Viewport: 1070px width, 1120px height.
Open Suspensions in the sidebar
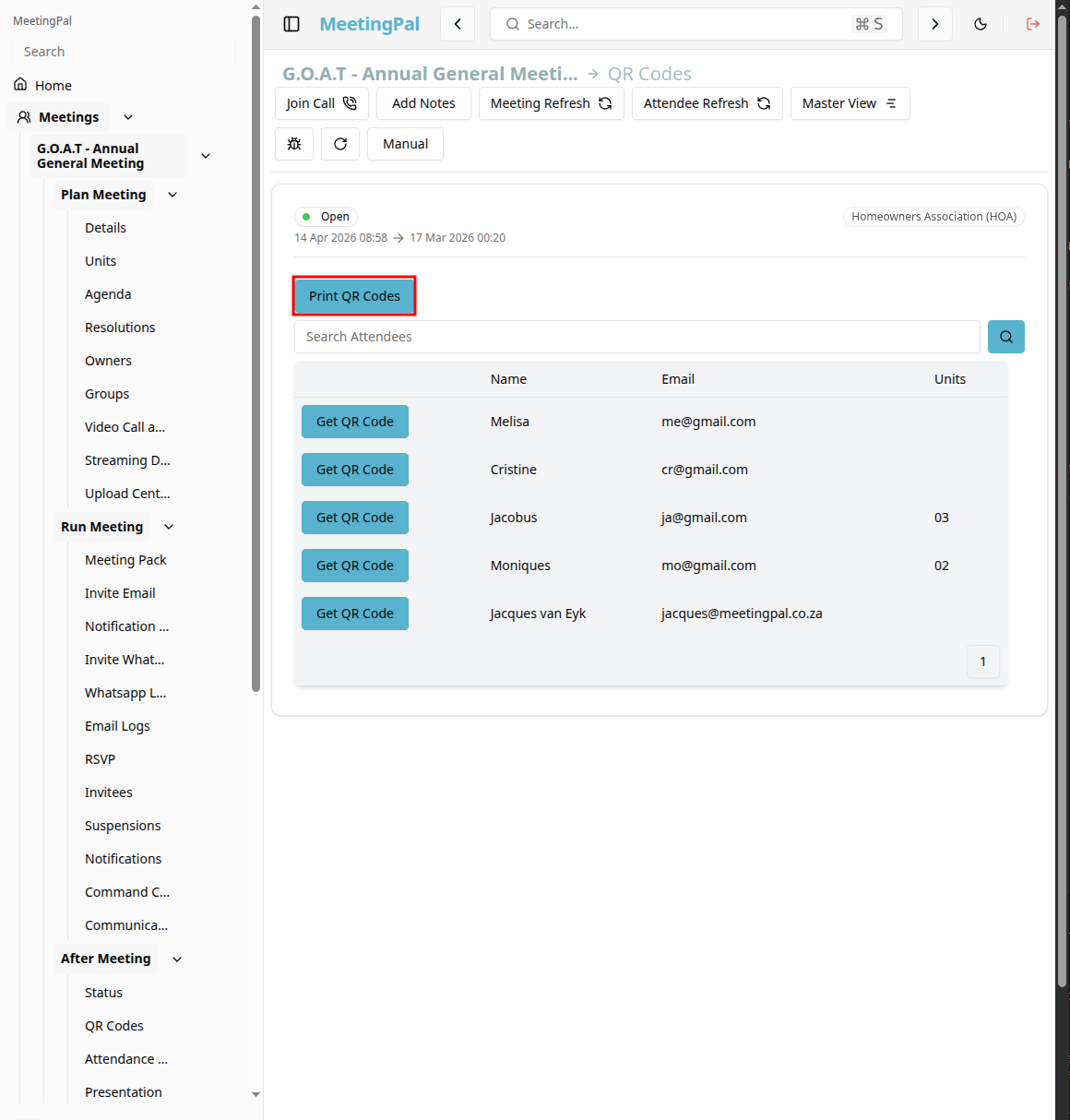point(123,826)
